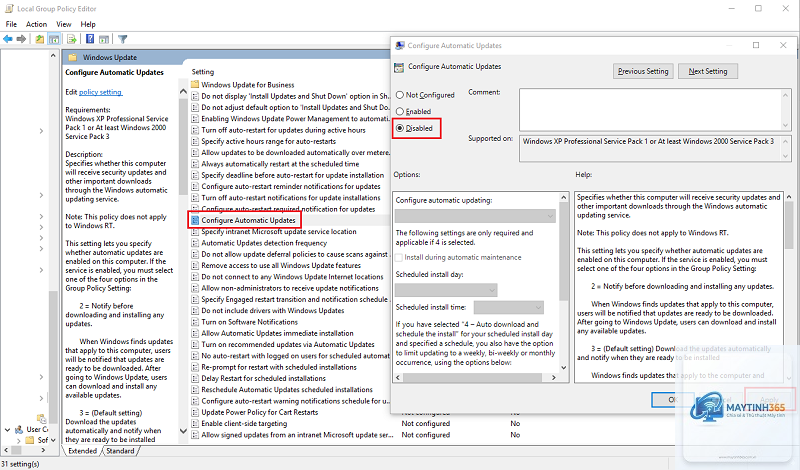This screenshot has width=800, height=470.
Task: Collapse the 'User C' tree node
Action: click(x=7, y=430)
